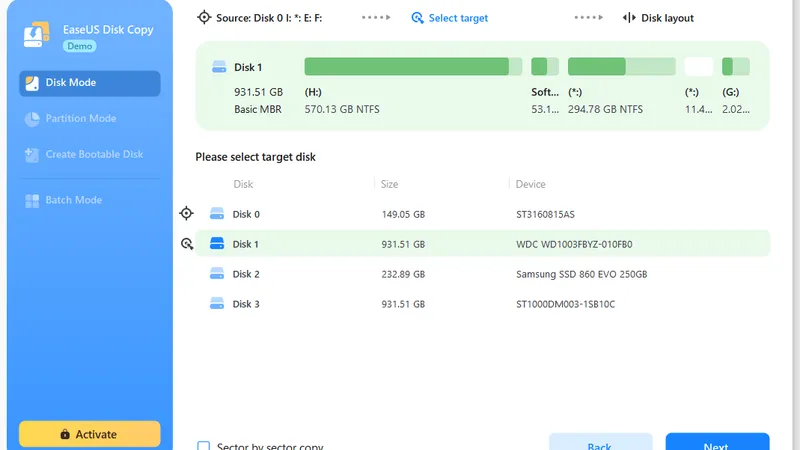Click the Create Bootable Disk icon
The width and height of the screenshot is (800, 450).
pos(32,155)
